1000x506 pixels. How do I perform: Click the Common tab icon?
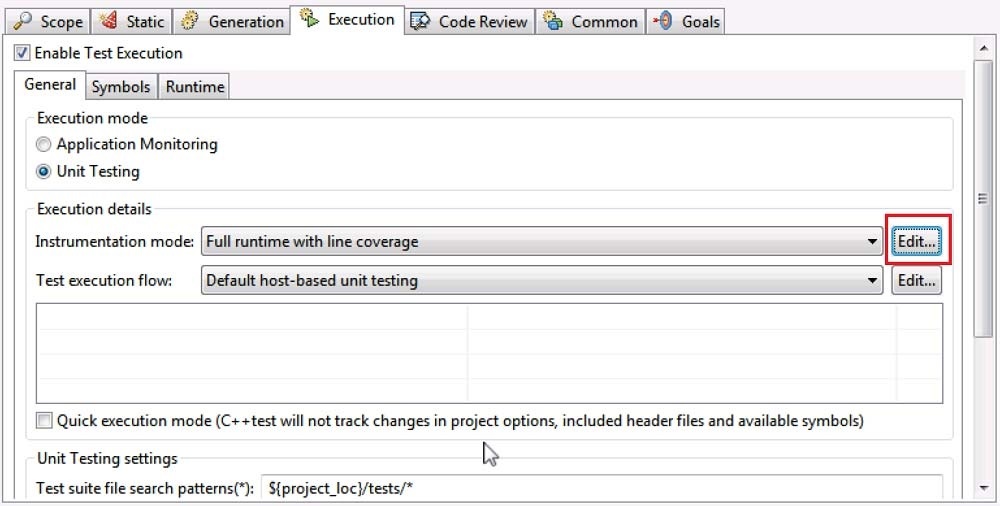[552, 21]
